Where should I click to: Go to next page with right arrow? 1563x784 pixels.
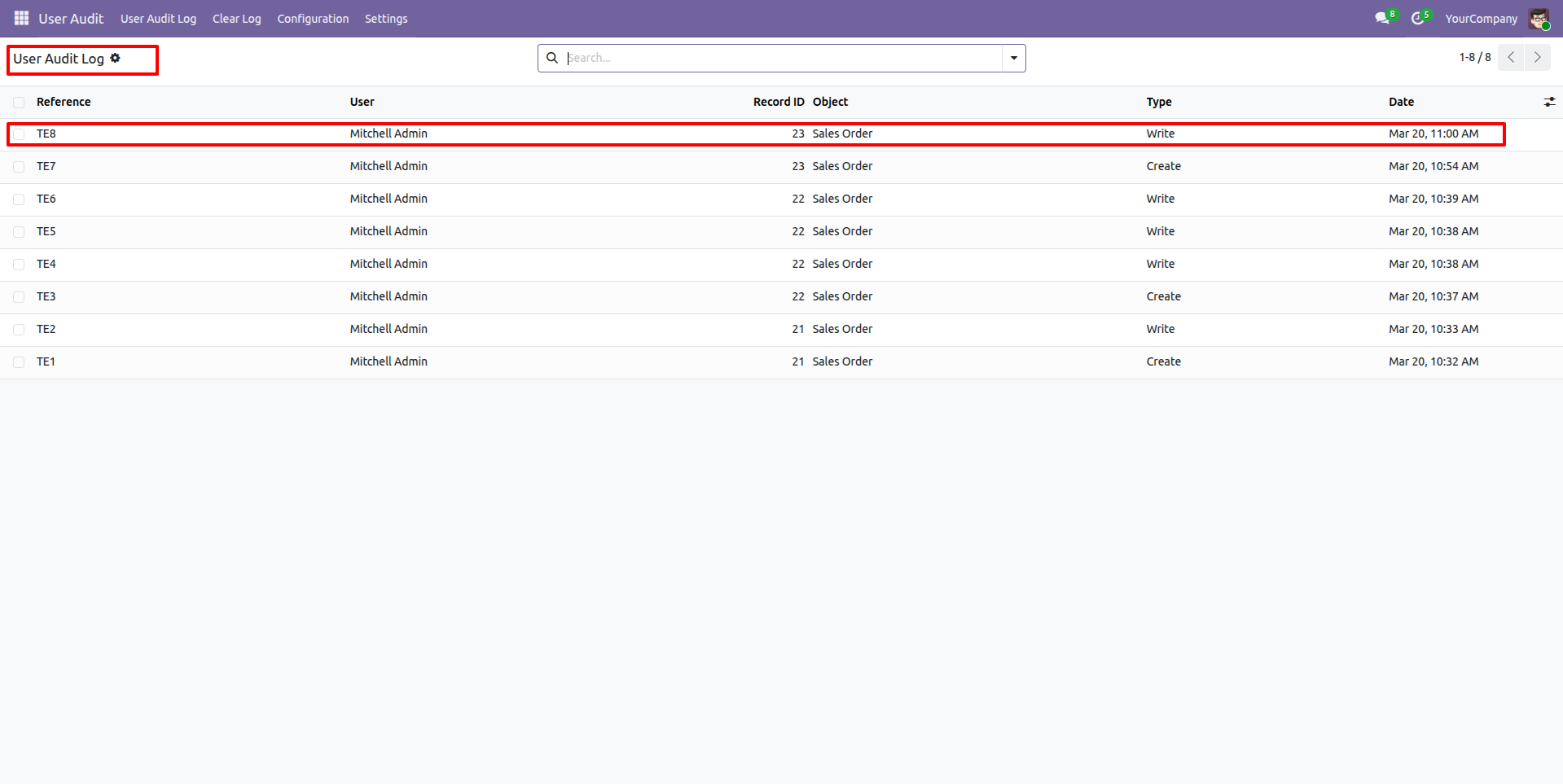pyautogui.click(x=1537, y=58)
